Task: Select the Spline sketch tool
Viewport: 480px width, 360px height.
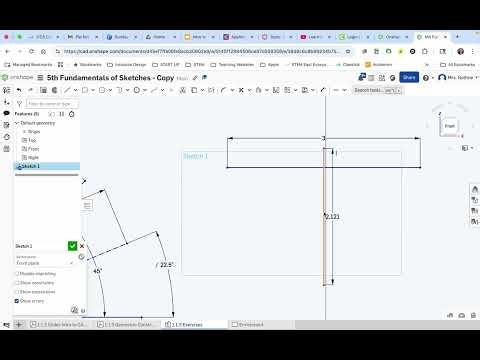Action: pyautogui.click(x=154, y=90)
